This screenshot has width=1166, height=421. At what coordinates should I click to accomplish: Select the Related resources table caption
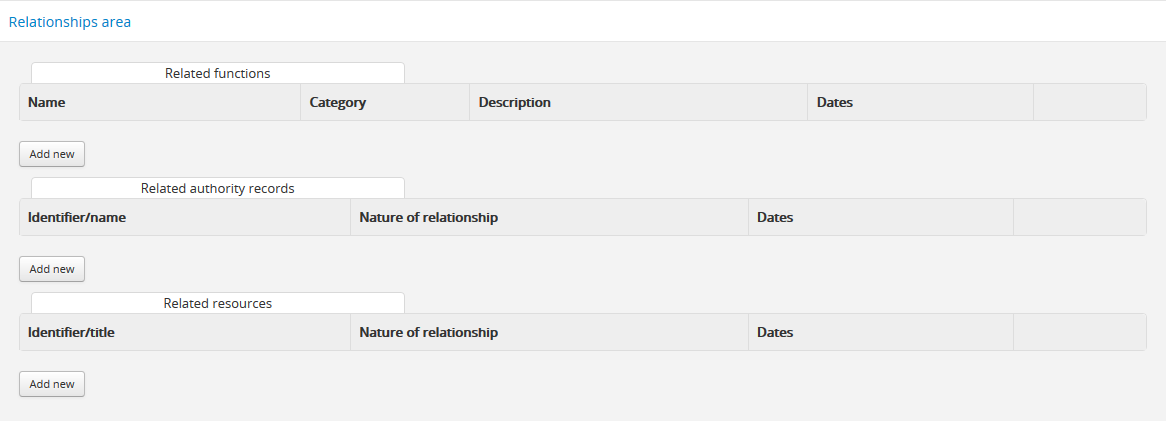coord(218,303)
